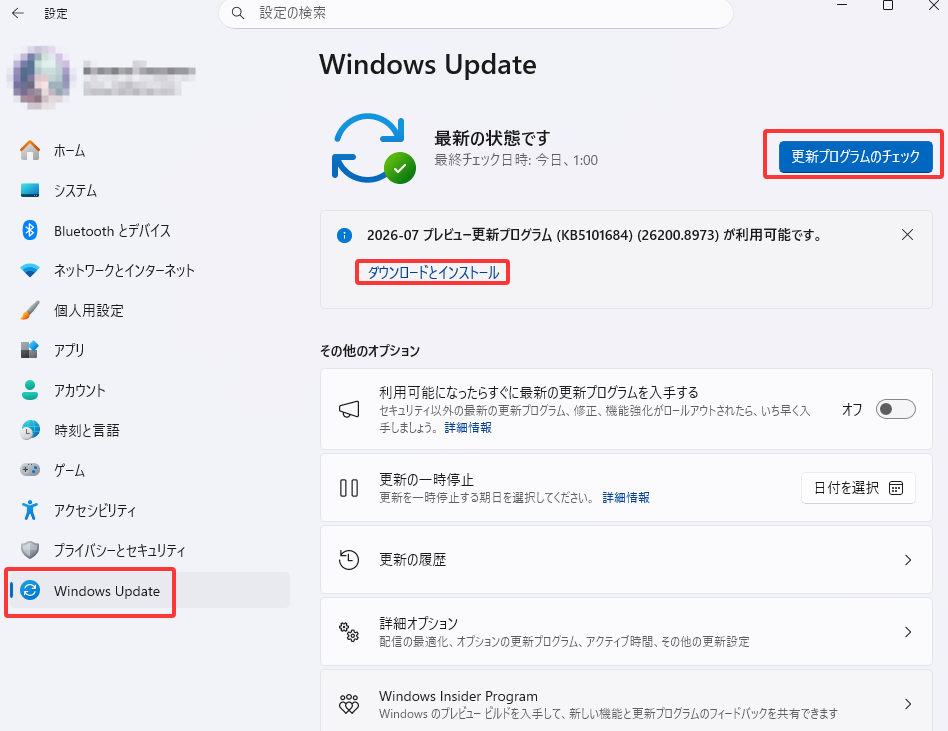948x731 pixels.
Task: Click the Windows Update sync icon in sidebar
Action: (x=30, y=590)
